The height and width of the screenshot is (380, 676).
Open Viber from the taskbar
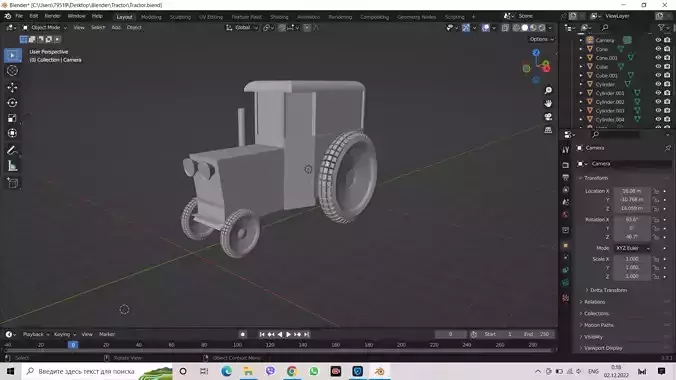[x=270, y=371]
